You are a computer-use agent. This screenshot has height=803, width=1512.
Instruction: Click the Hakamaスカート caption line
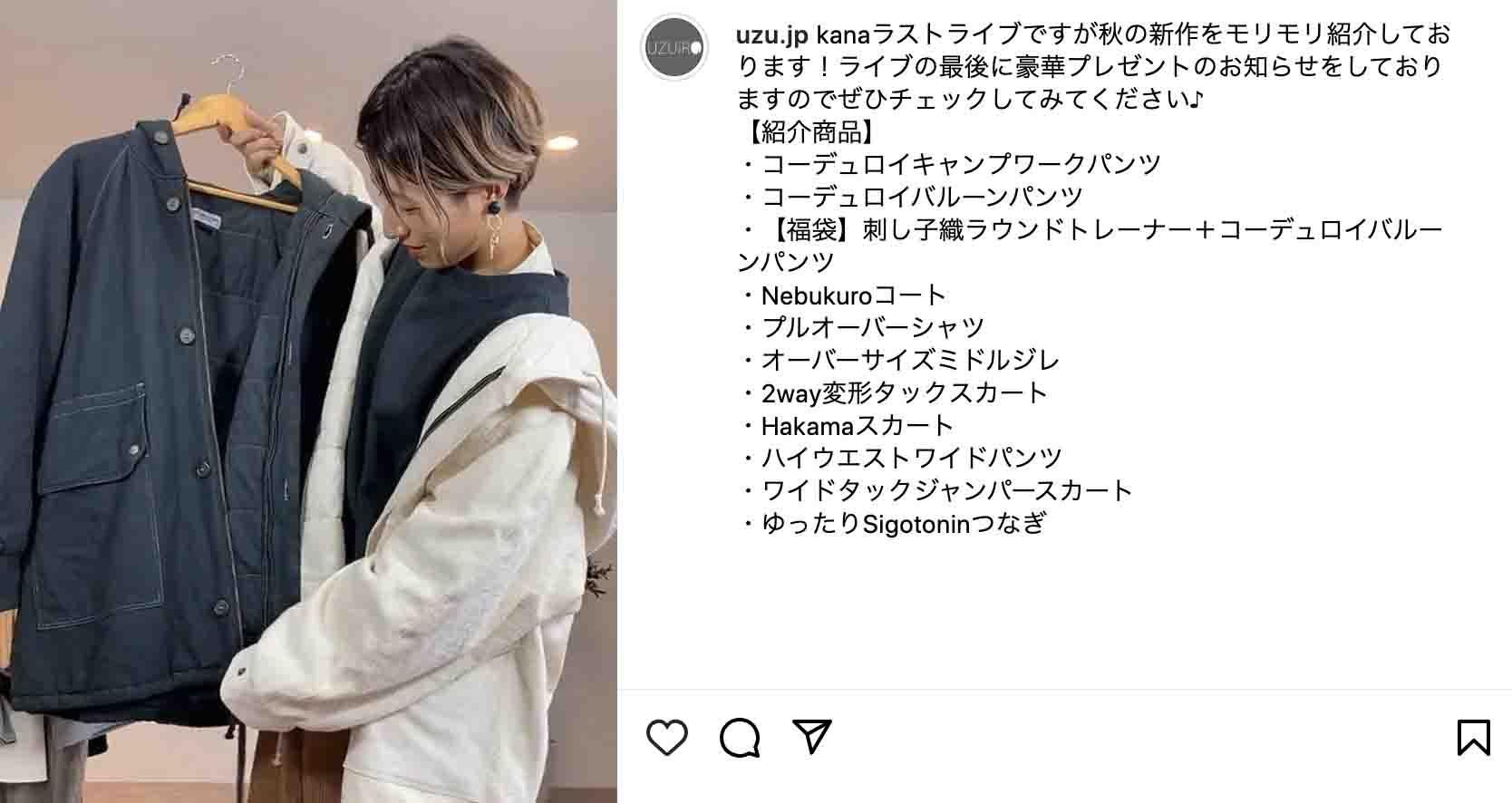848,426
